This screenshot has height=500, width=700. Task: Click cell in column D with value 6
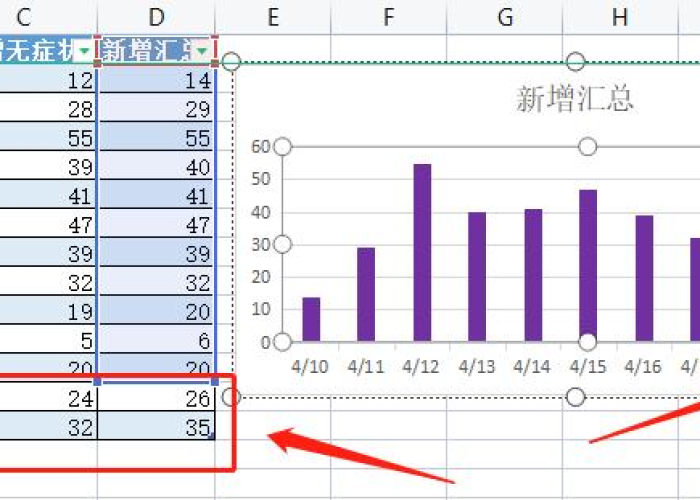tap(156, 340)
